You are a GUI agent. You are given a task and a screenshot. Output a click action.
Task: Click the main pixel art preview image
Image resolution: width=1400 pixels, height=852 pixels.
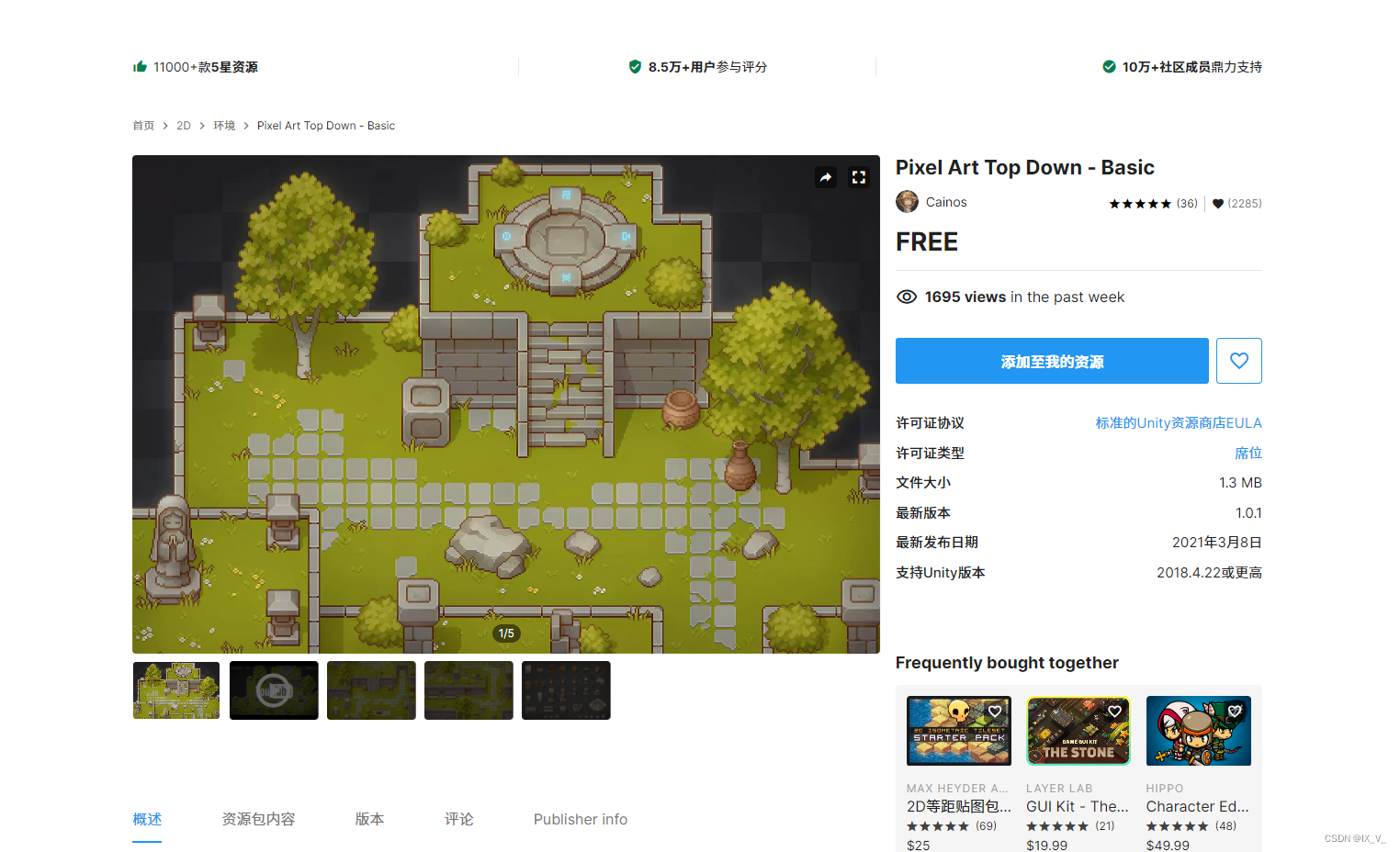(x=506, y=404)
